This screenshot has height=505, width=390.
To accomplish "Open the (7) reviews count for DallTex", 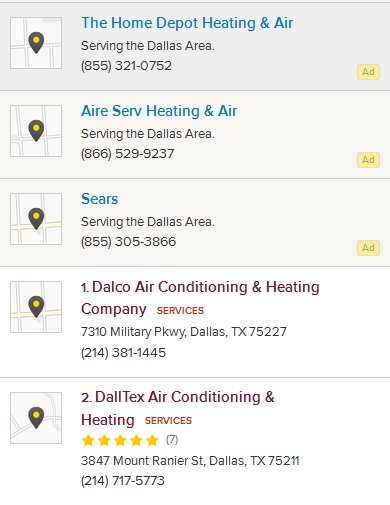I will click(172, 440).
